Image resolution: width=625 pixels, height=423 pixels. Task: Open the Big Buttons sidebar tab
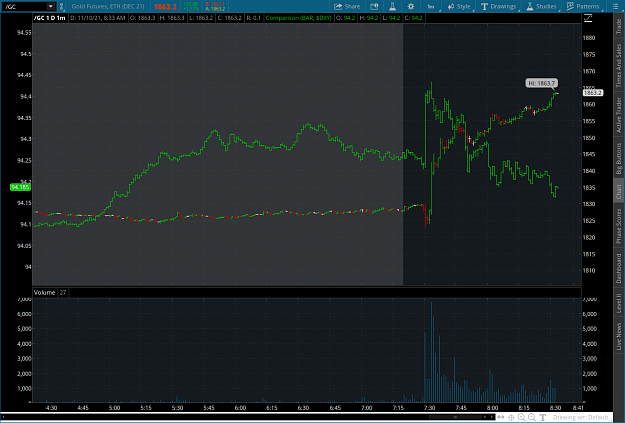[x=619, y=159]
